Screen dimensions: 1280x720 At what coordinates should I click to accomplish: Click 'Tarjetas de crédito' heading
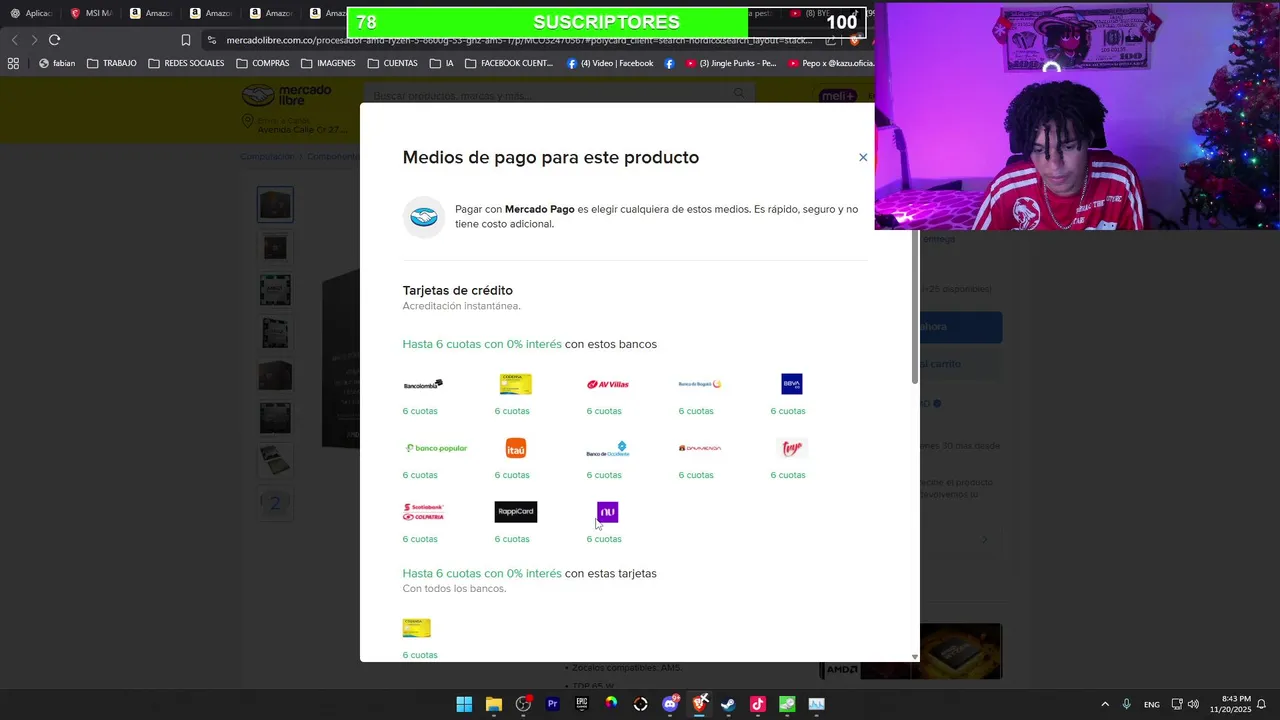tap(458, 290)
